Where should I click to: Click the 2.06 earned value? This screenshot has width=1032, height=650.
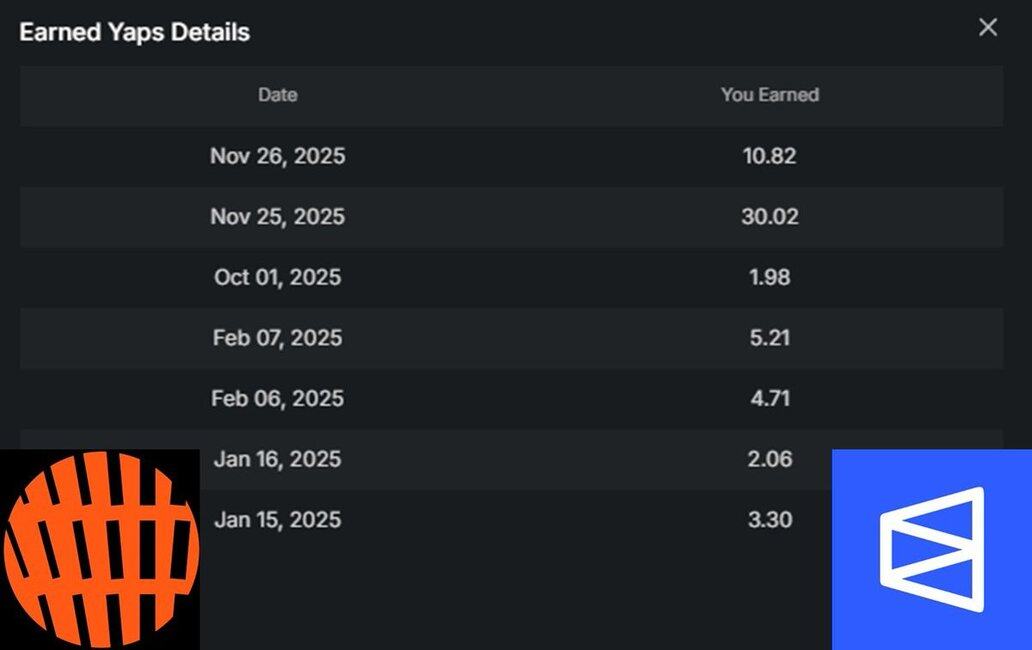click(x=769, y=459)
